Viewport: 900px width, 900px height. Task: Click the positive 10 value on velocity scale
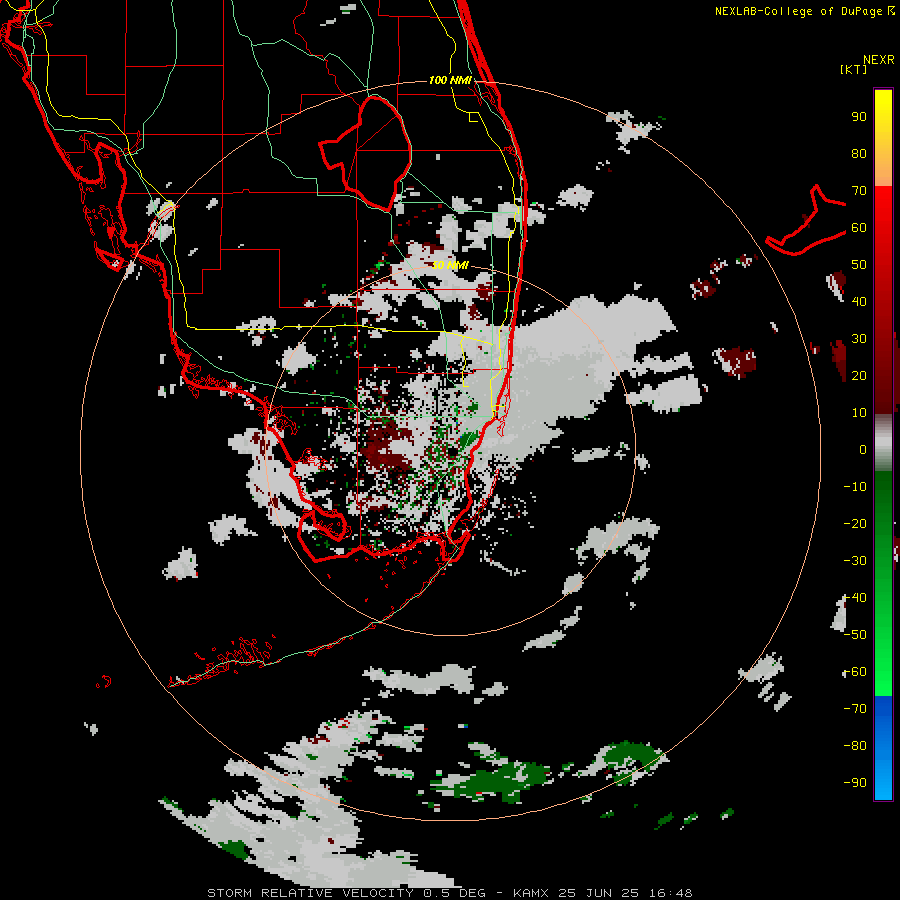coord(859,413)
